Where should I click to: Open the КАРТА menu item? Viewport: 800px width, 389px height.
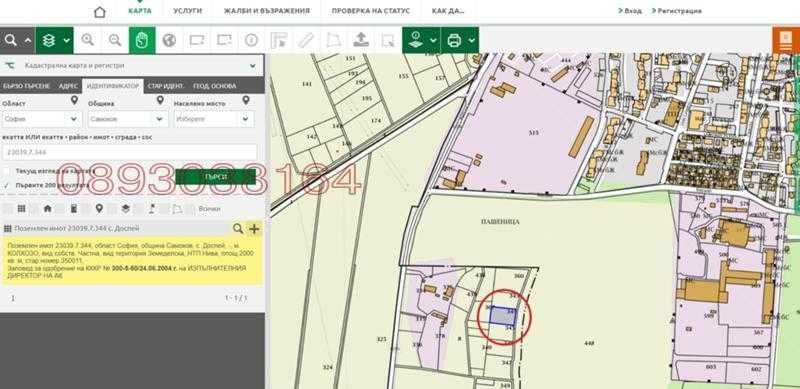click(x=140, y=11)
